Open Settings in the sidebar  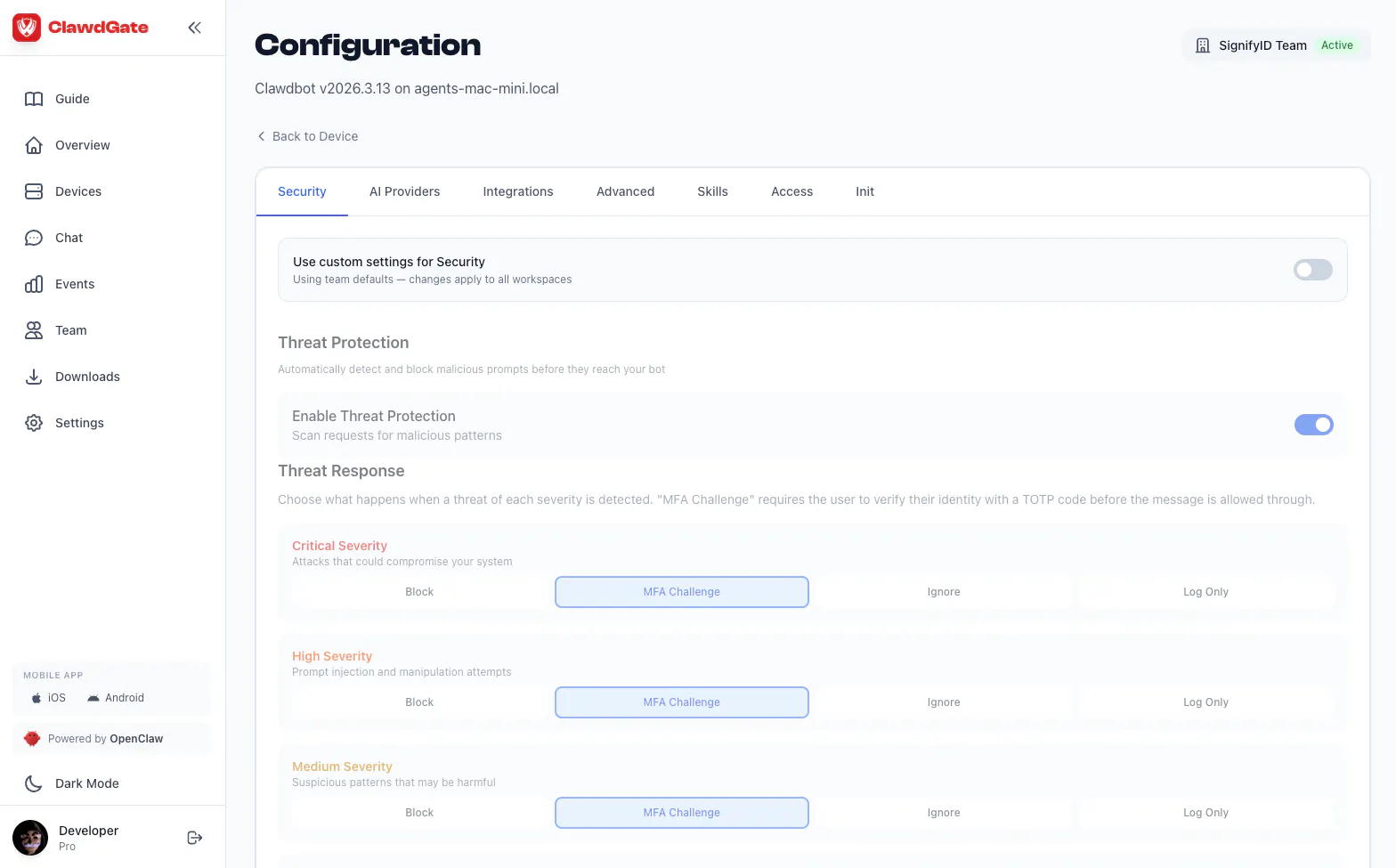(79, 423)
